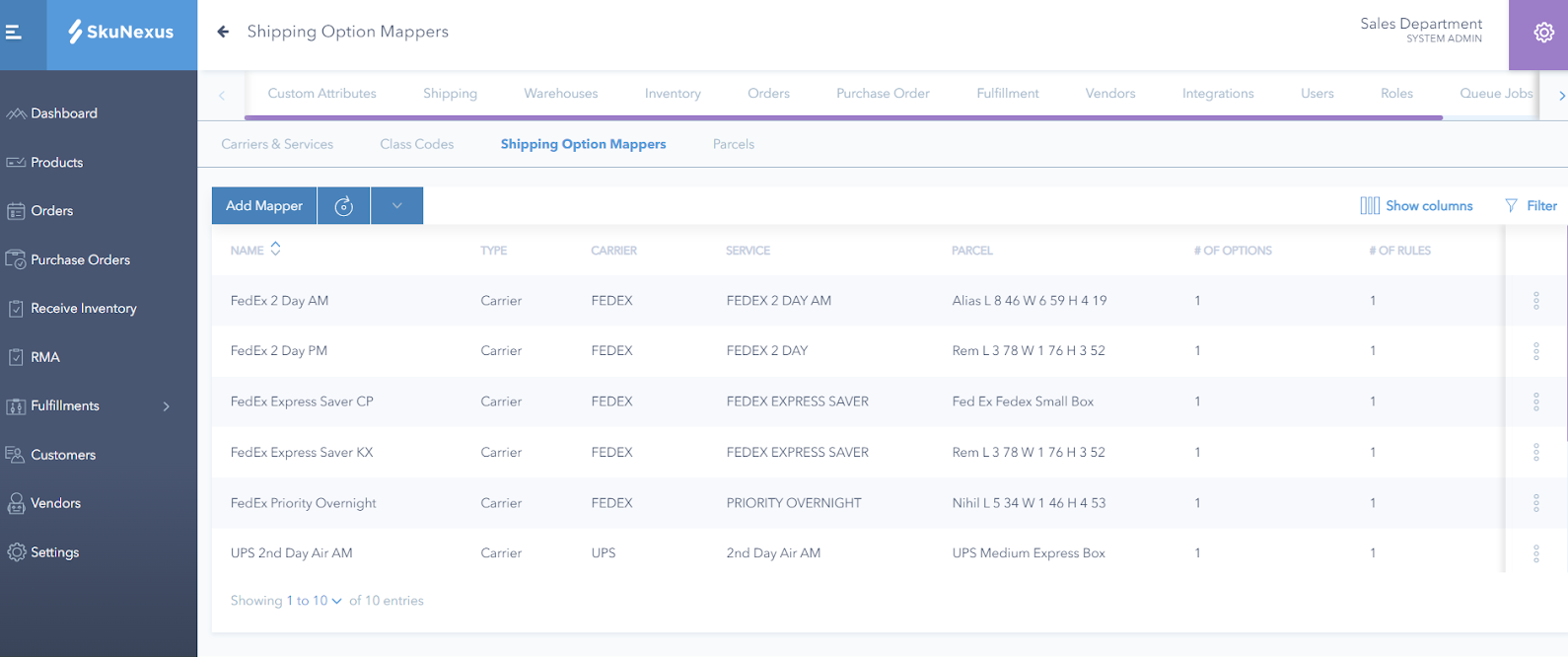Open the Class Codes subtab
The image size is (1568, 657).
tap(416, 144)
